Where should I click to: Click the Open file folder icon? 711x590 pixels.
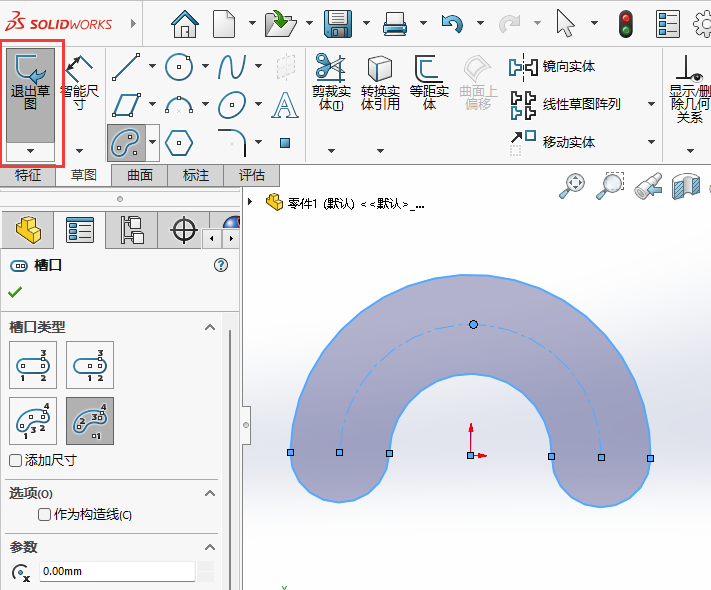[281, 23]
